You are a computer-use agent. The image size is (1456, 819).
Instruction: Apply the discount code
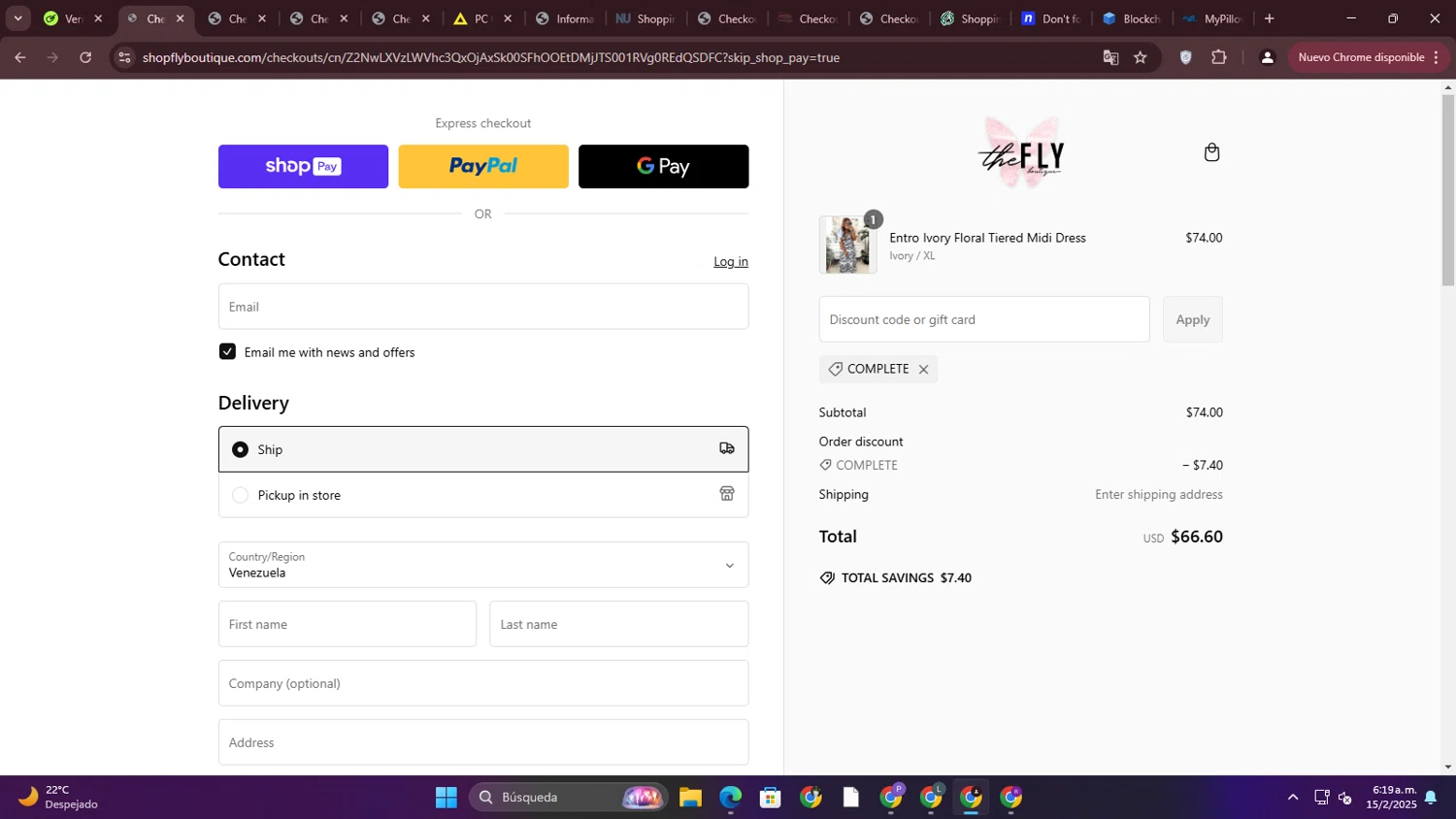click(1192, 319)
